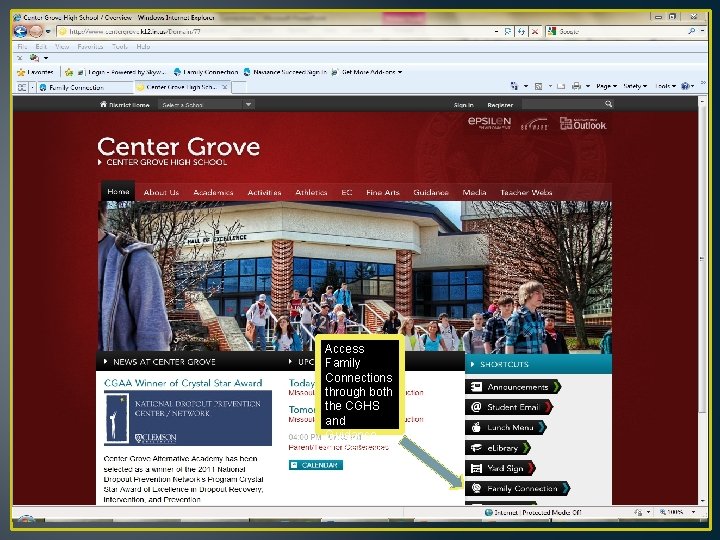Click the browser Forward arrow button
720x540 pixels.
click(36, 31)
